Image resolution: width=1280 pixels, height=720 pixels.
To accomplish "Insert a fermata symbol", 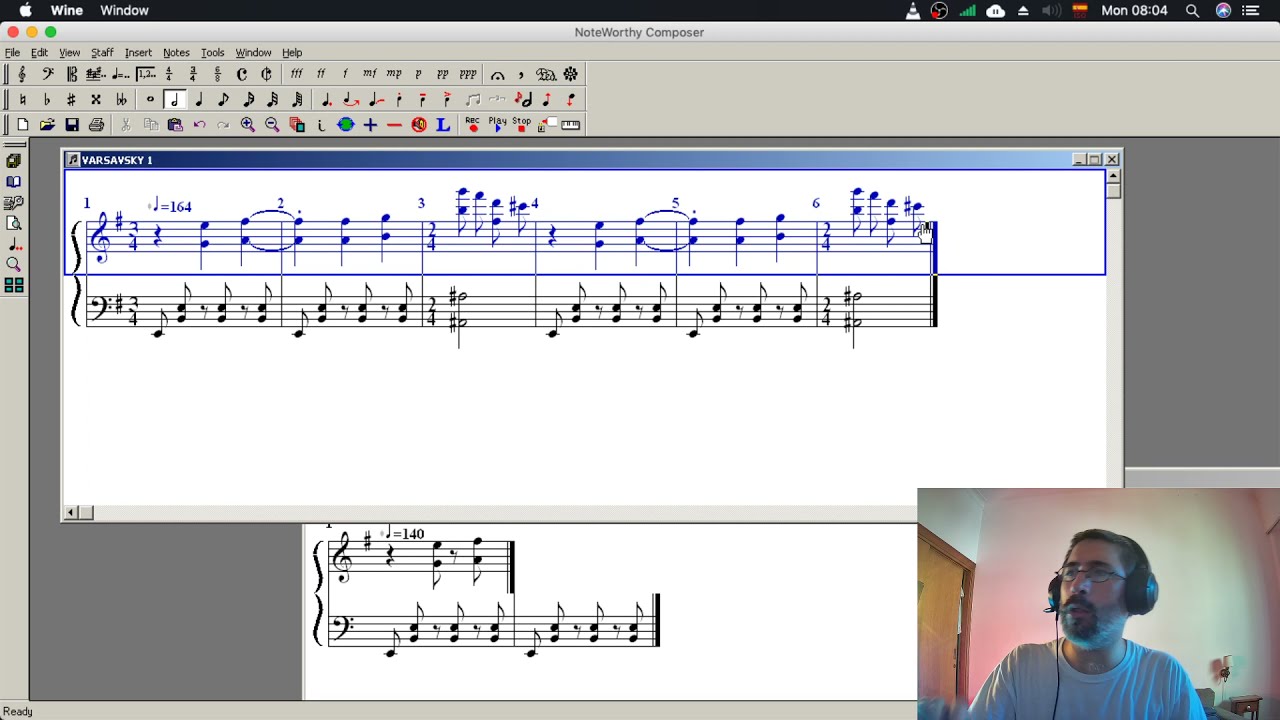I will tap(497, 74).
